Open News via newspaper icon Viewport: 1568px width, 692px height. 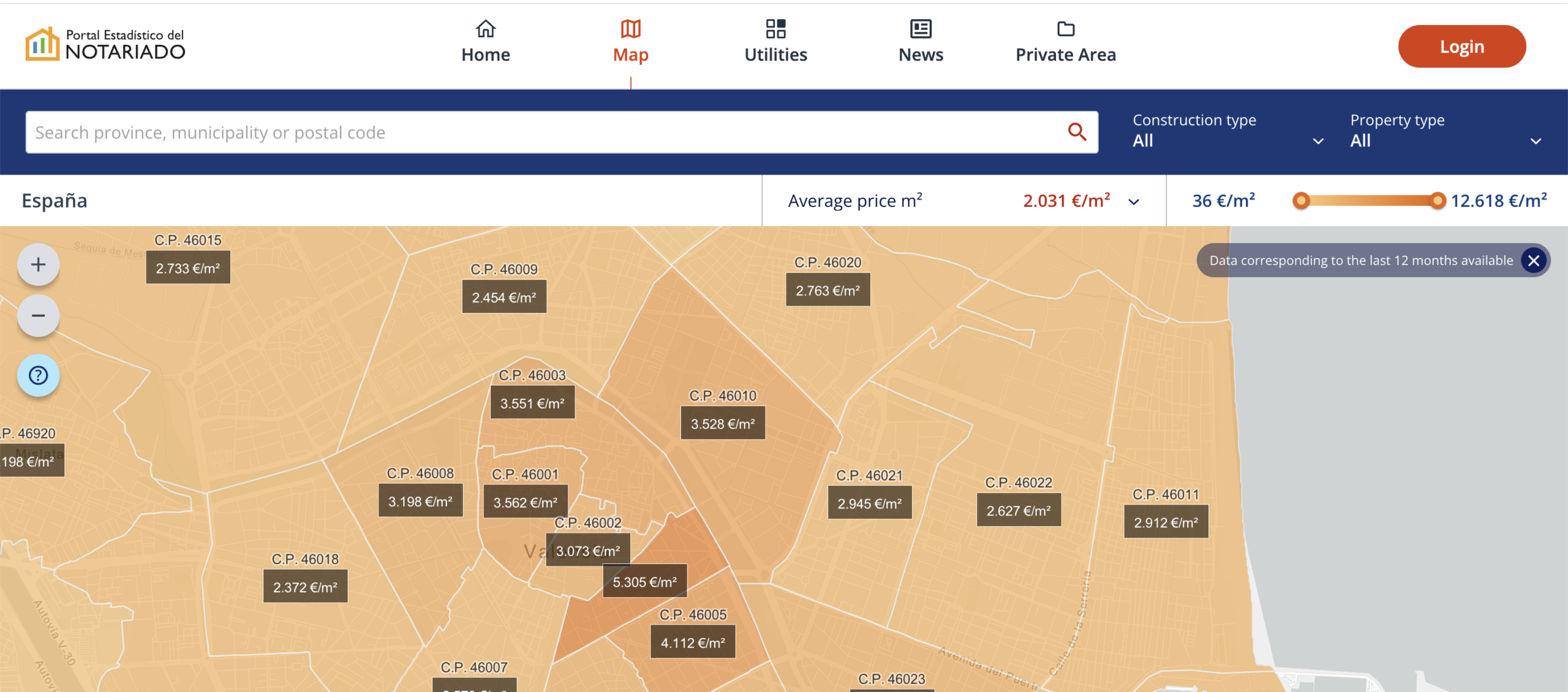coord(921,29)
